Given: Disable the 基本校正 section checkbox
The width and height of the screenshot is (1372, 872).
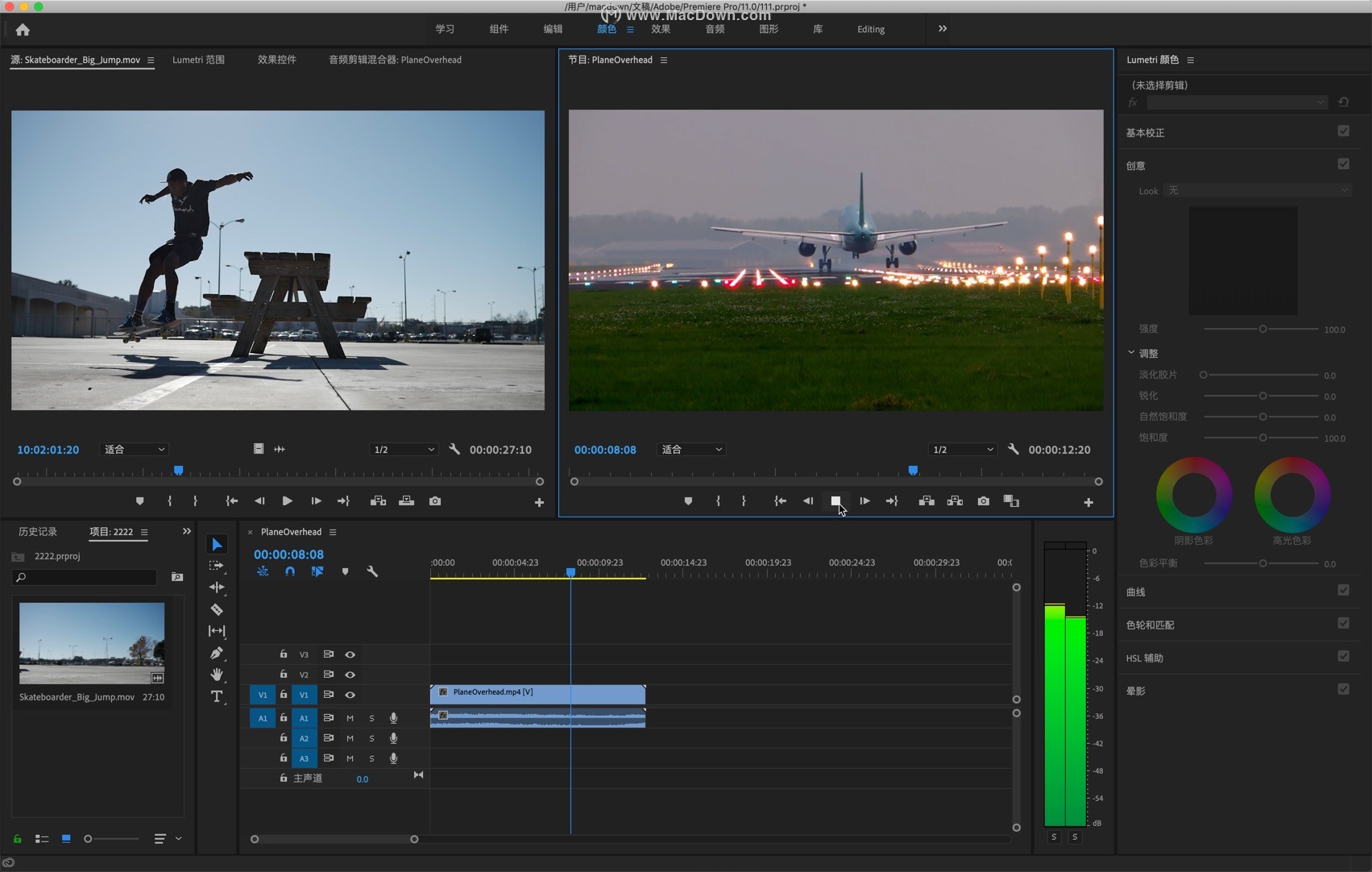Looking at the screenshot, I should coord(1343,131).
